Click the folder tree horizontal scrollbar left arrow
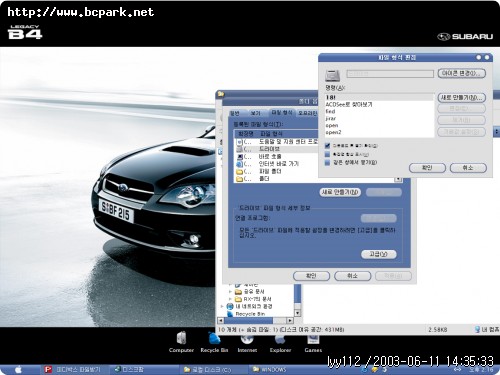 (220, 321)
